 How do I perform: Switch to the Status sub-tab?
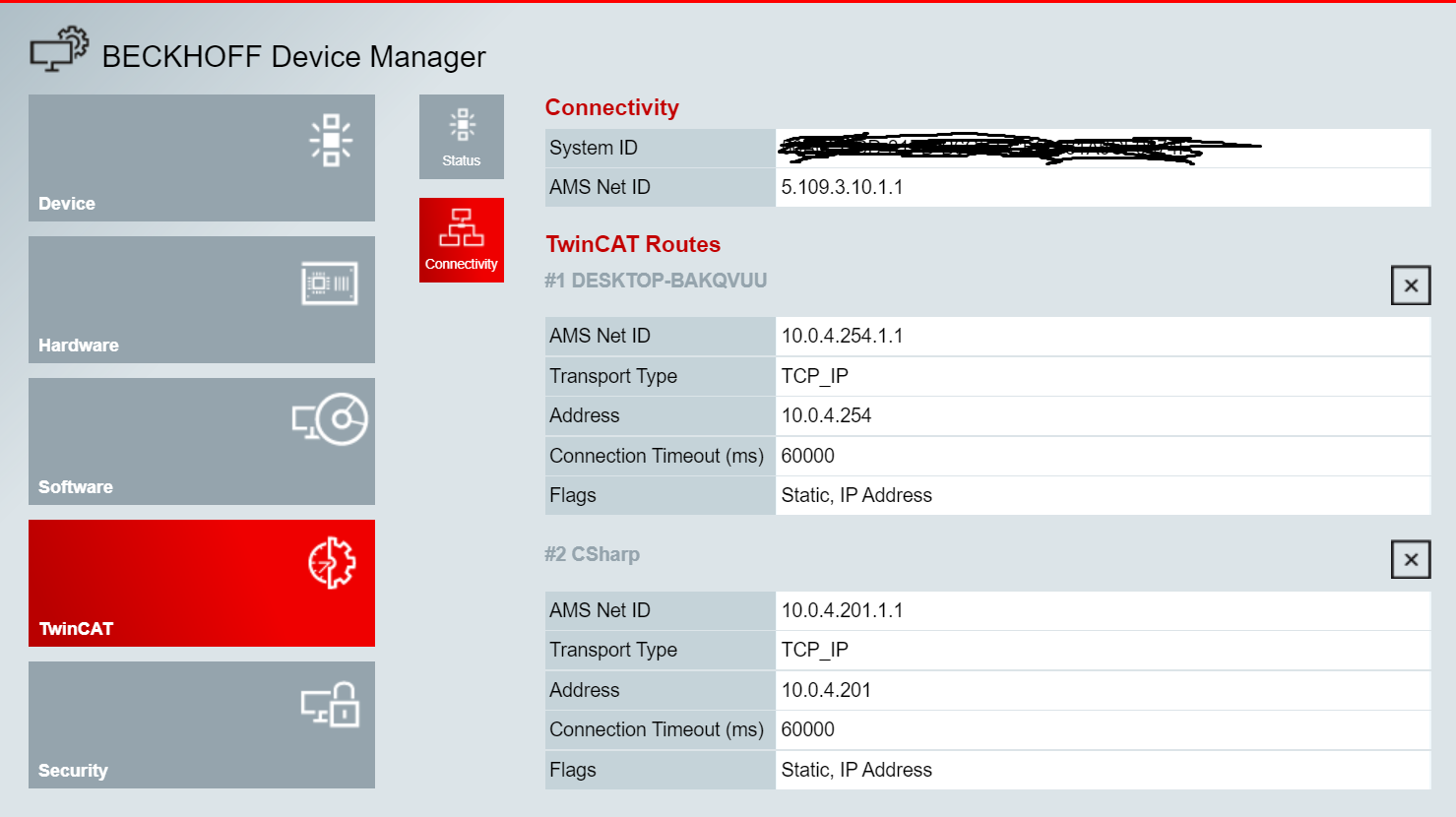pyautogui.click(x=462, y=137)
